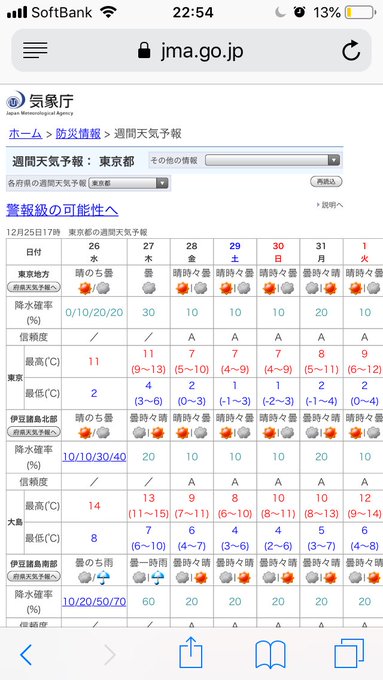Expand the その他の情報 dropdown

click(272, 160)
